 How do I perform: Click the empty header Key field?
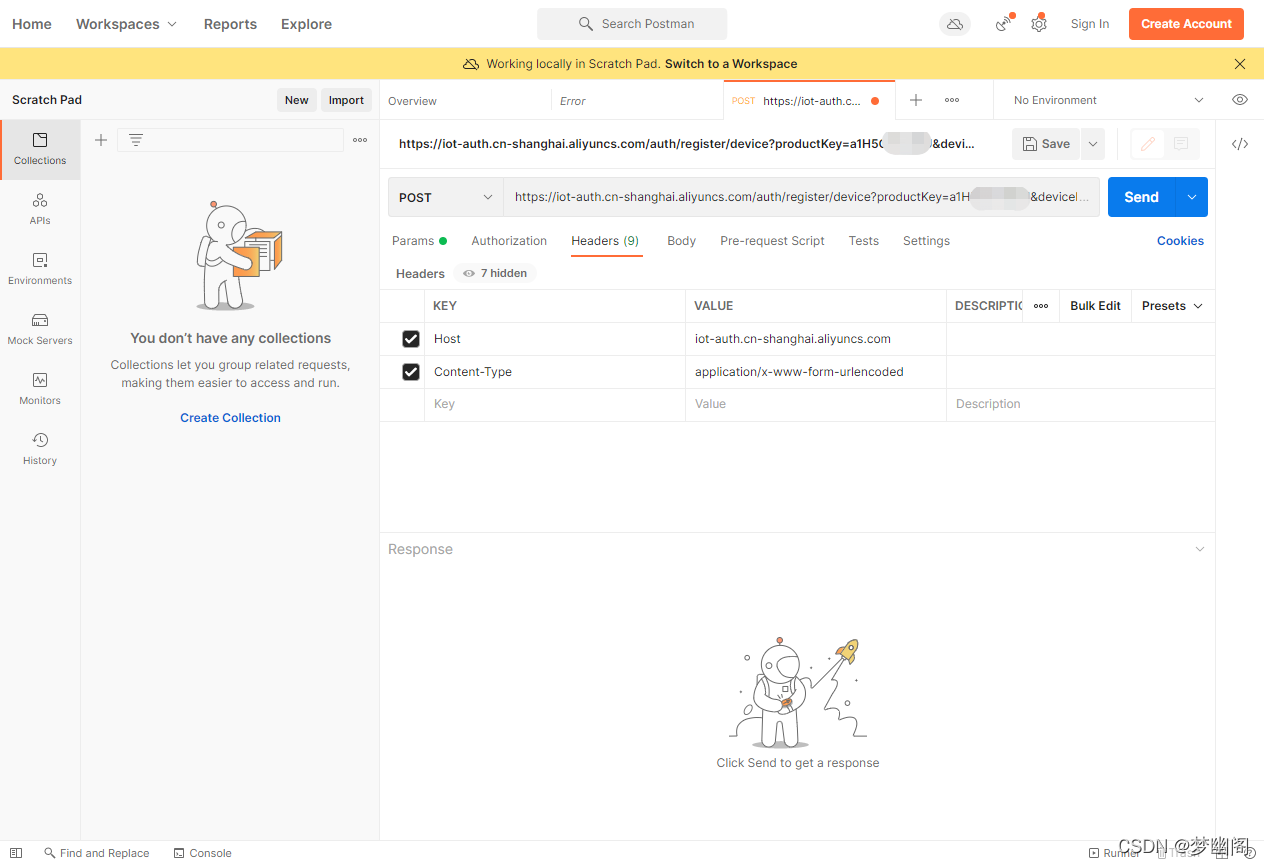pos(555,404)
